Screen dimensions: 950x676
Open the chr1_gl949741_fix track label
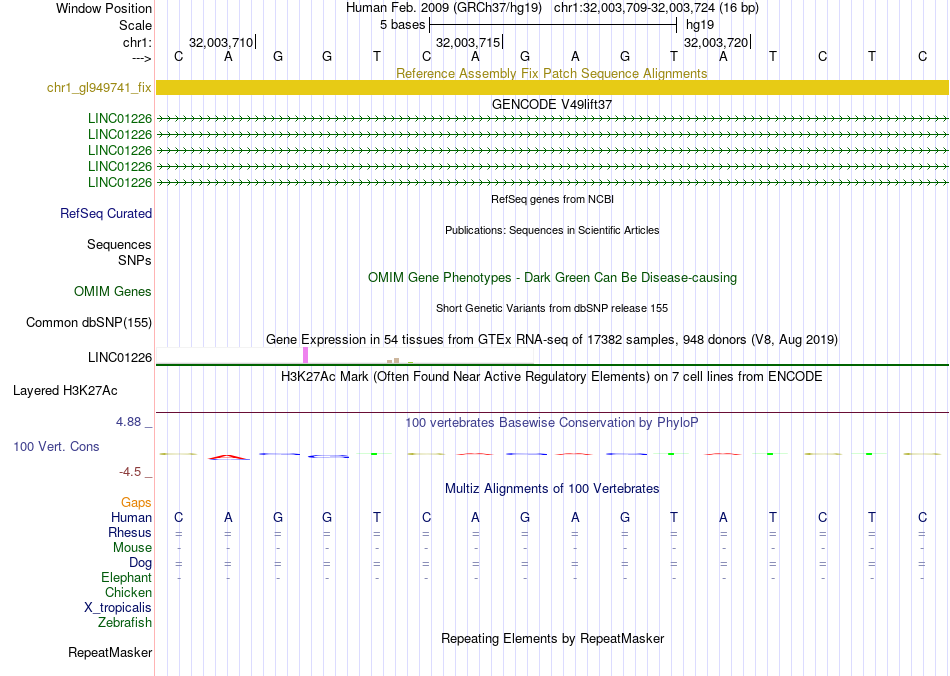click(x=99, y=87)
